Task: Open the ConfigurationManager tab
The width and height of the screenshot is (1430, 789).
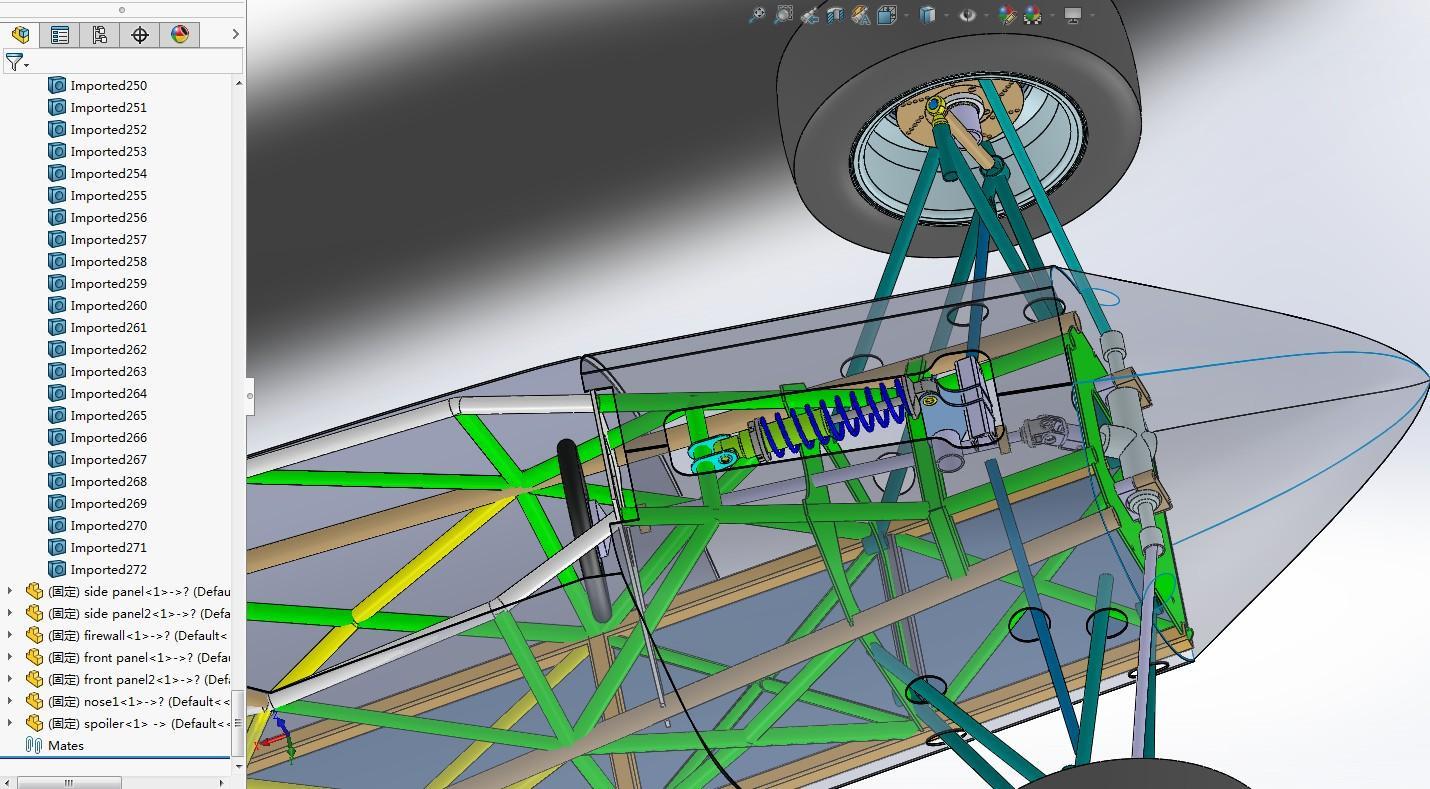Action: [100, 35]
